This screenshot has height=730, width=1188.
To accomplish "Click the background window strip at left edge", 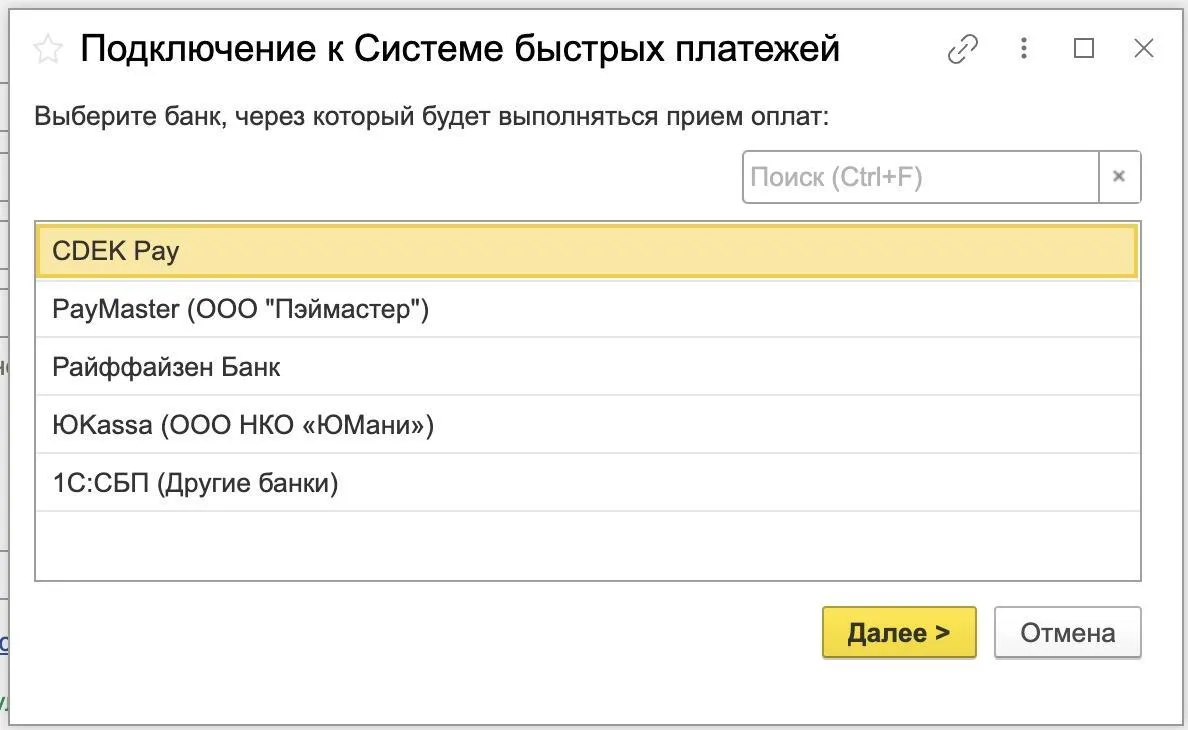I will pyautogui.click(x=4, y=363).
